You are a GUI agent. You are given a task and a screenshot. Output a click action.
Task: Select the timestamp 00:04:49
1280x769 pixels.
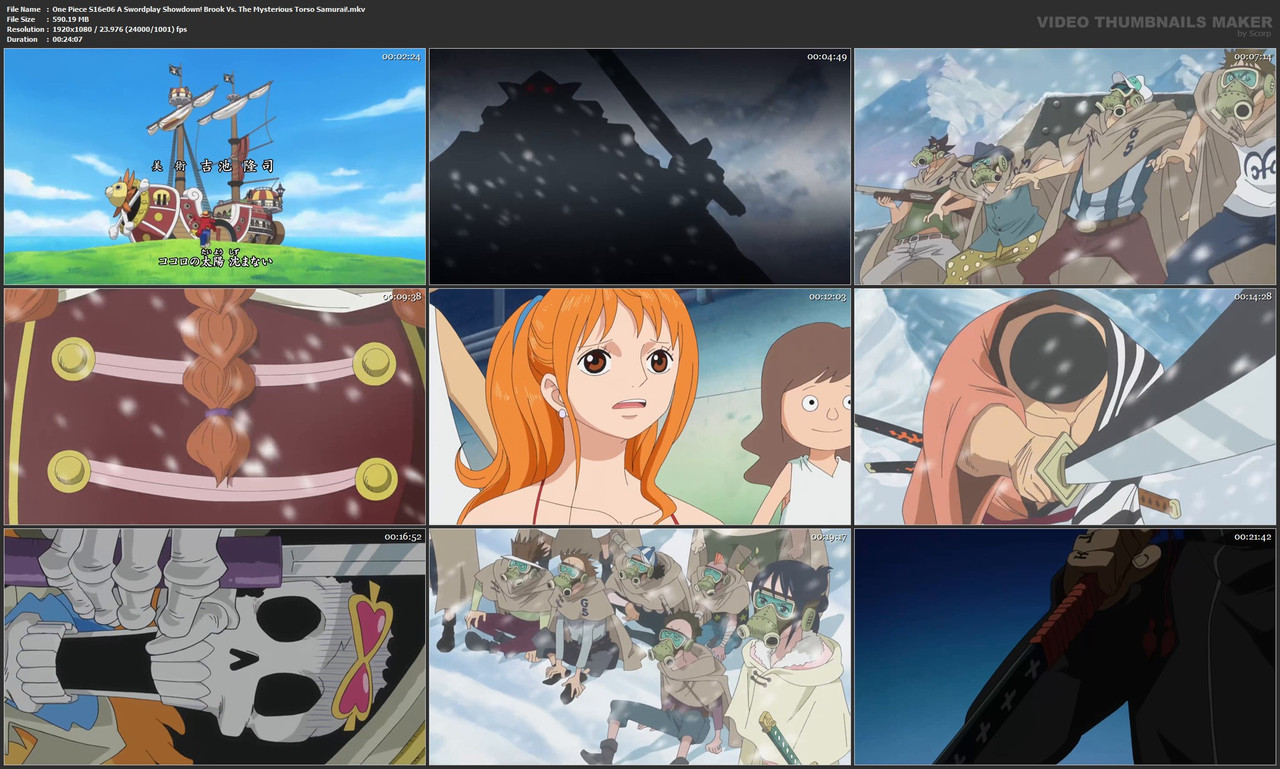coord(827,58)
